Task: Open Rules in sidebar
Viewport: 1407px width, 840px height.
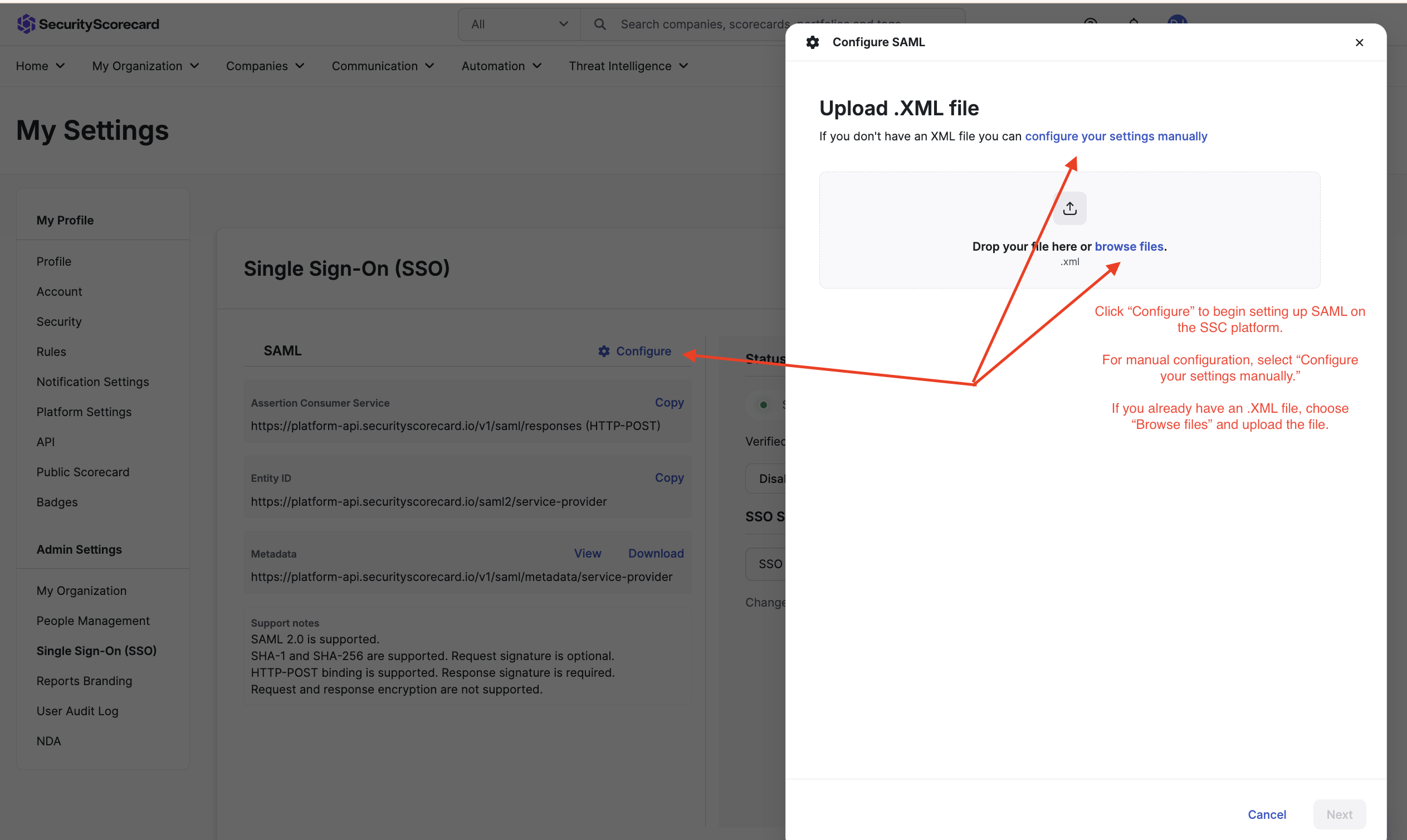Action: [x=51, y=351]
